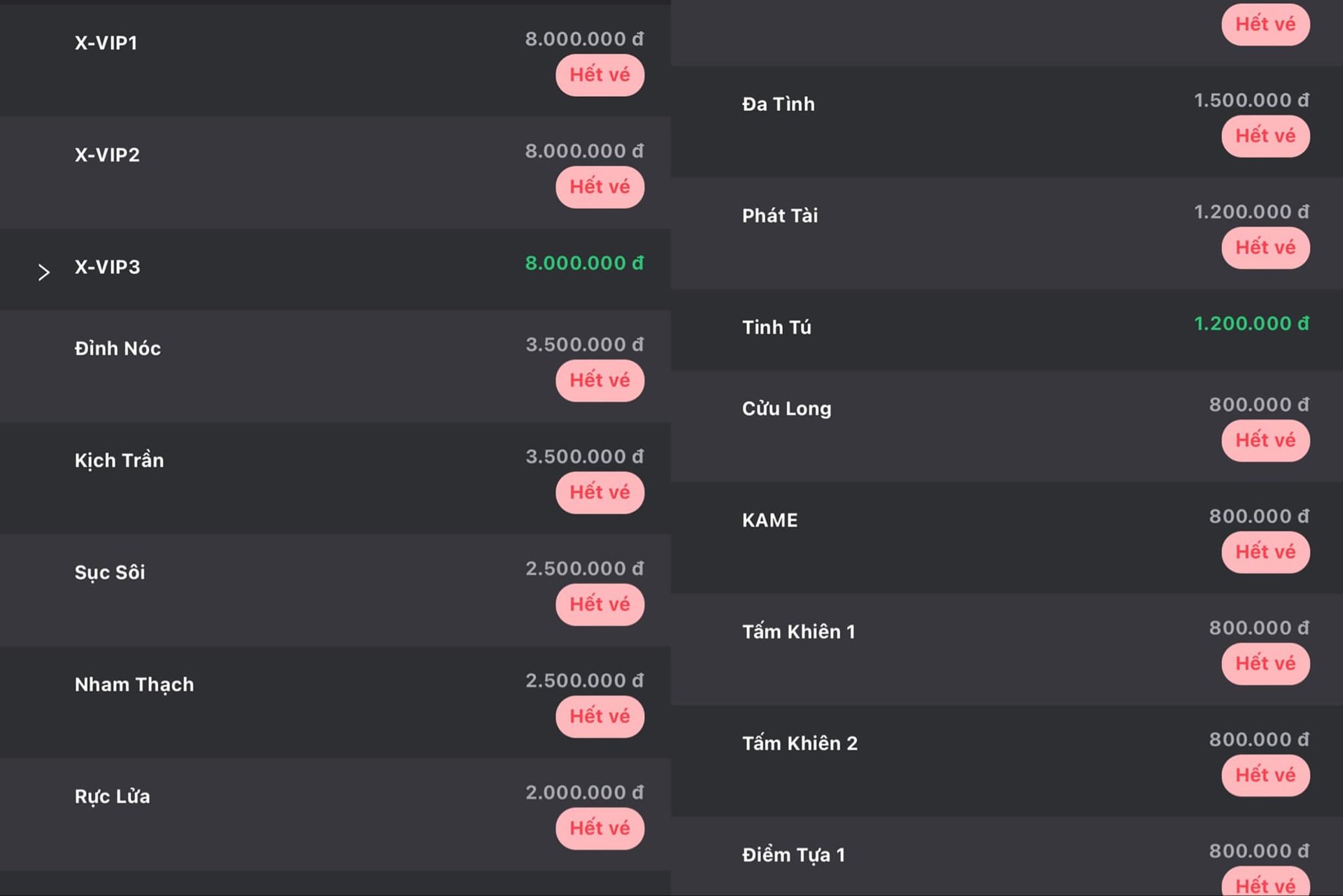Click the green 1.200.000 đ price for Tinh Tú
The height and width of the screenshot is (896, 1343).
click(1251, 324)
